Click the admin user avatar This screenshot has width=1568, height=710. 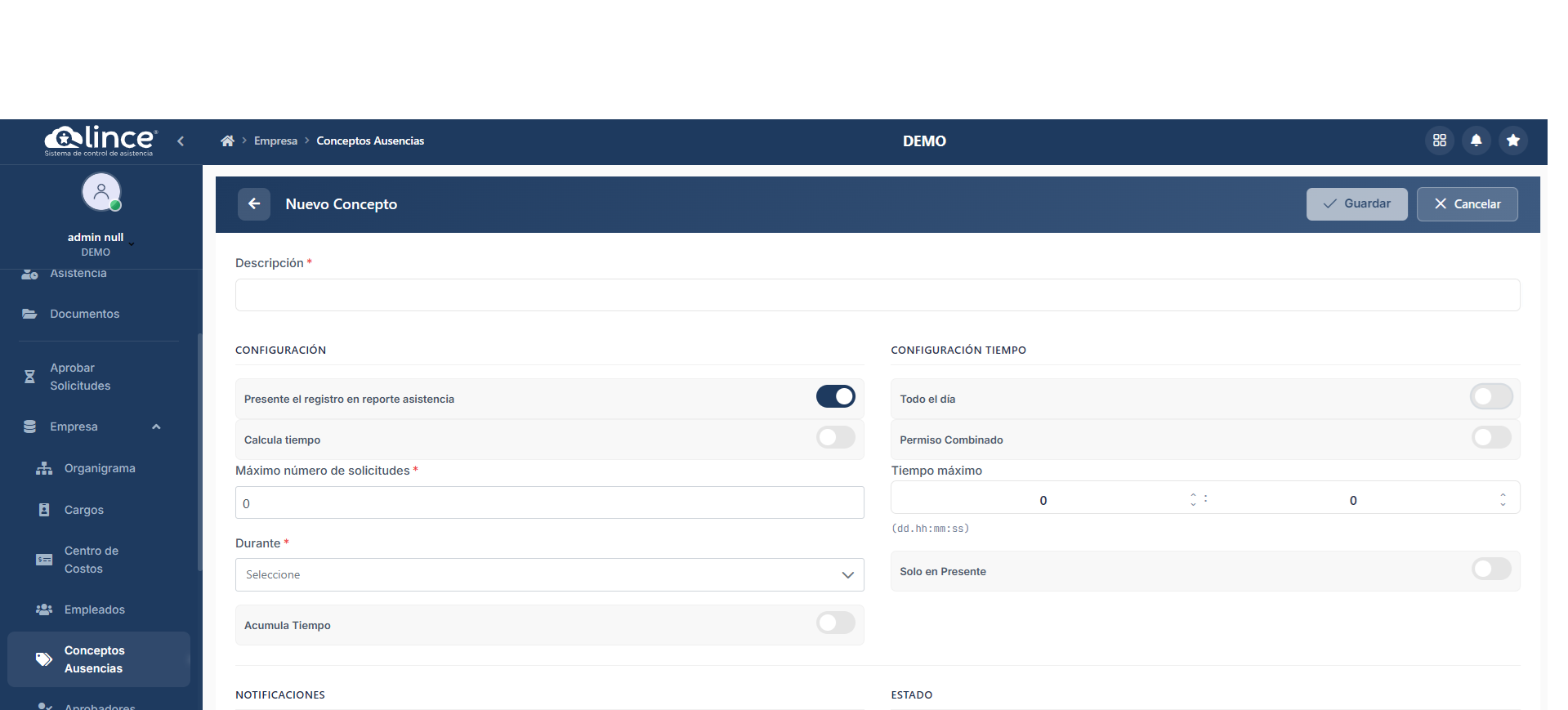pyautogui.click(x=101, y=193)
